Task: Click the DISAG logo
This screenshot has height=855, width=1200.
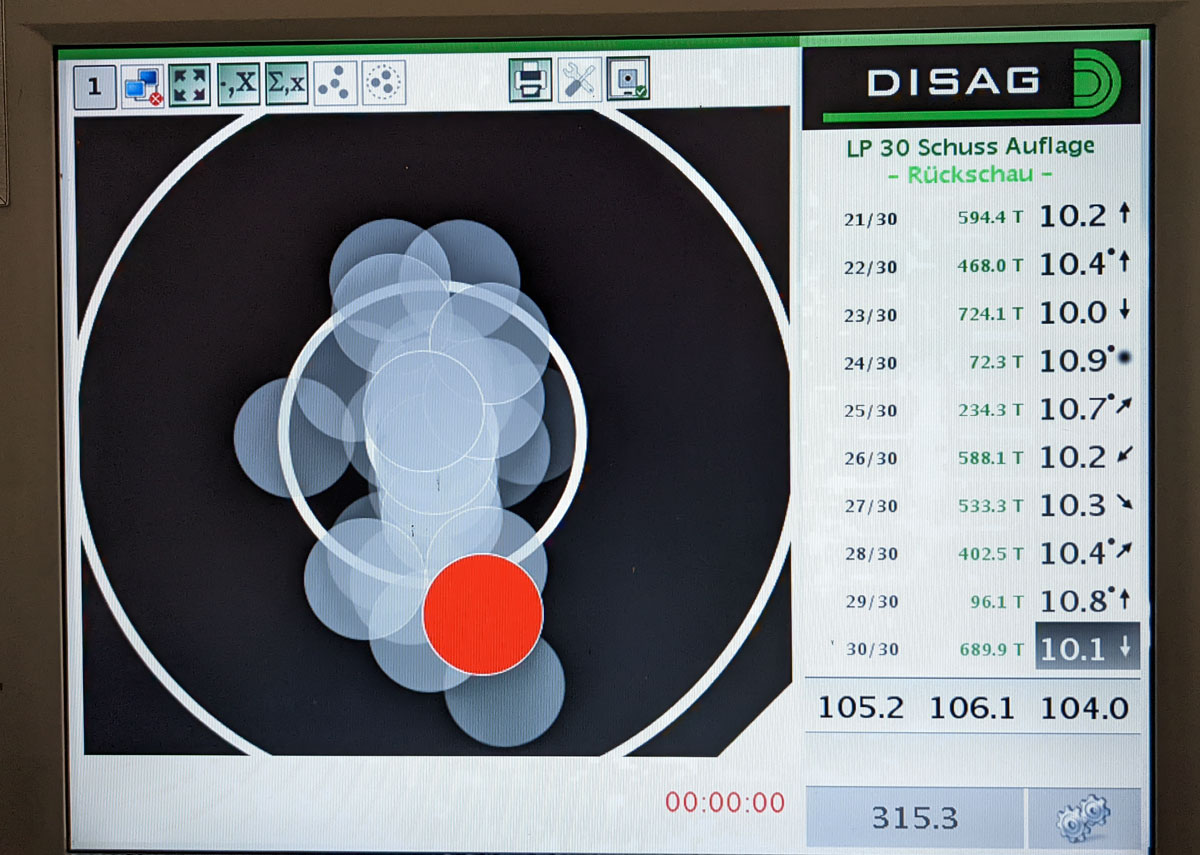Action: tap(970, 83)
